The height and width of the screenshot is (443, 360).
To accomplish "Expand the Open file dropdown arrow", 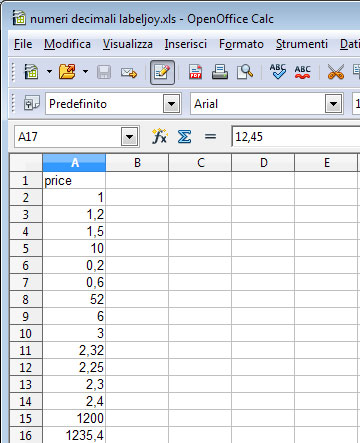I will click(x=85, y=72).
